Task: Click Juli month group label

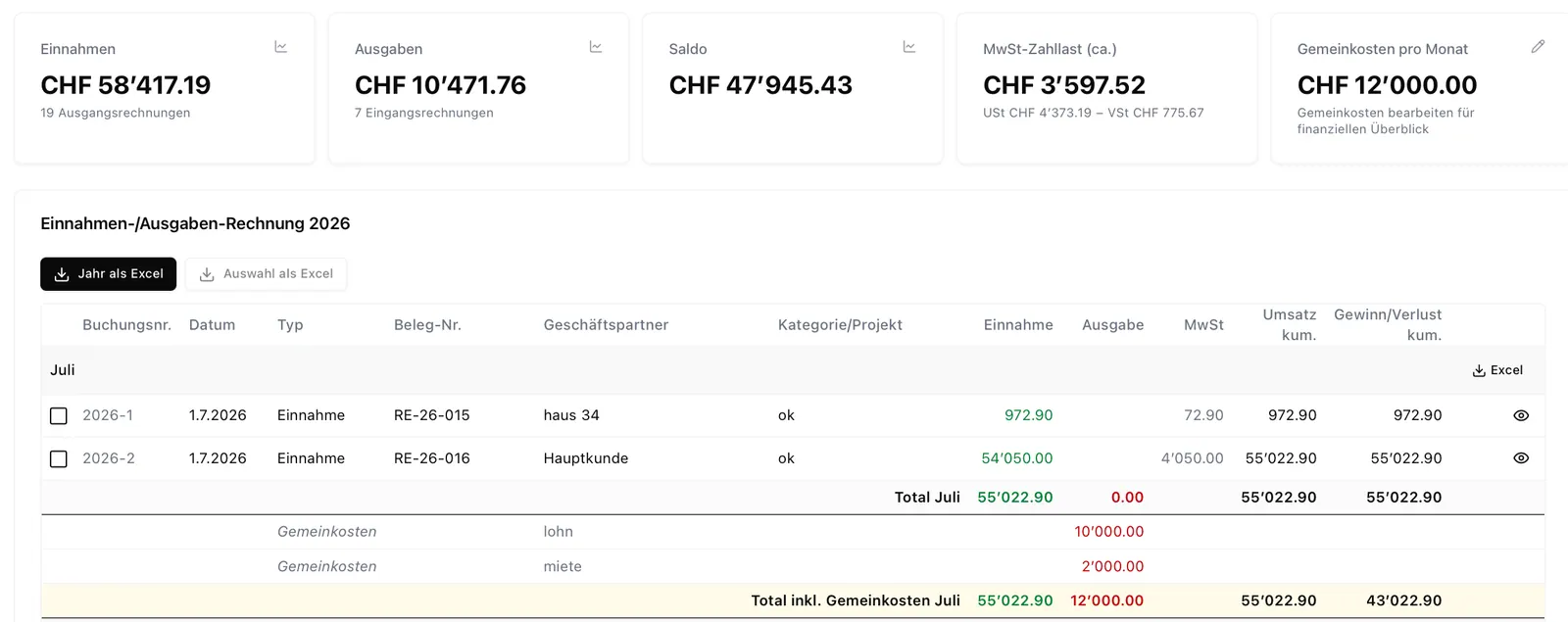Action: (x=63, y=370)
